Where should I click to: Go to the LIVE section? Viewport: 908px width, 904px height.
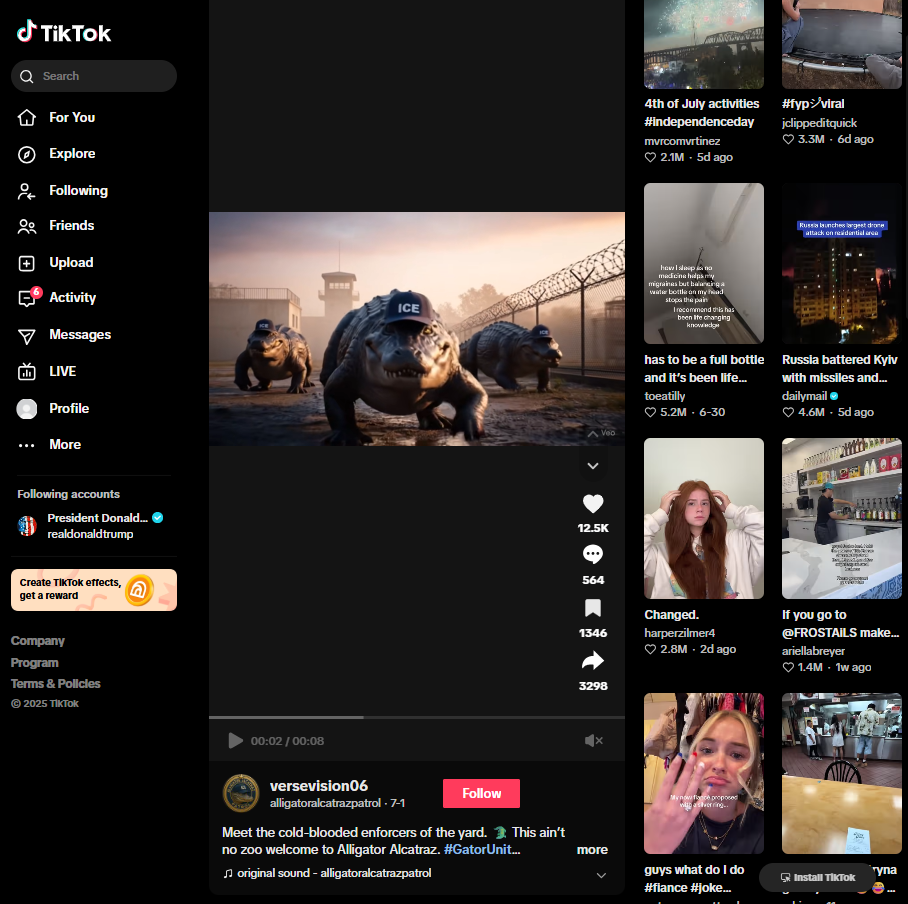pos(62,371)
